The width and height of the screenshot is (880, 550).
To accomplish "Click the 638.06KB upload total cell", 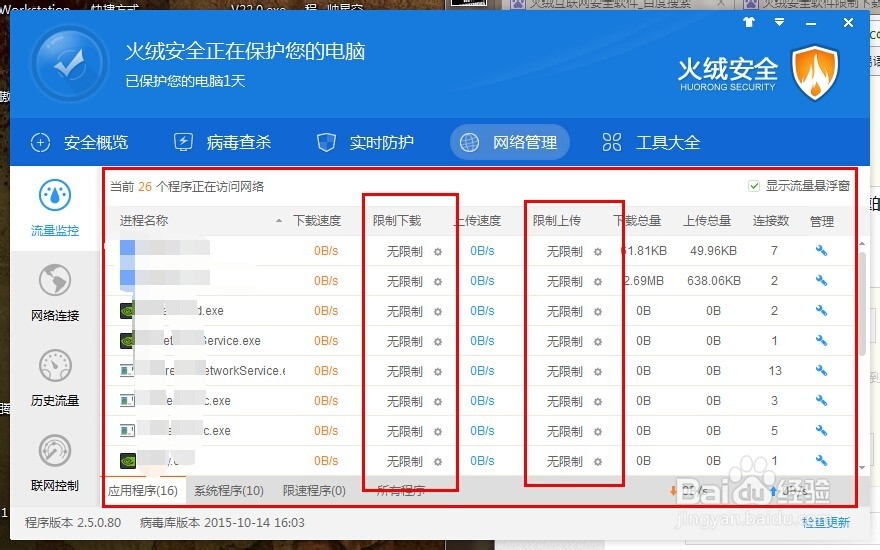I will pos(714,281).
